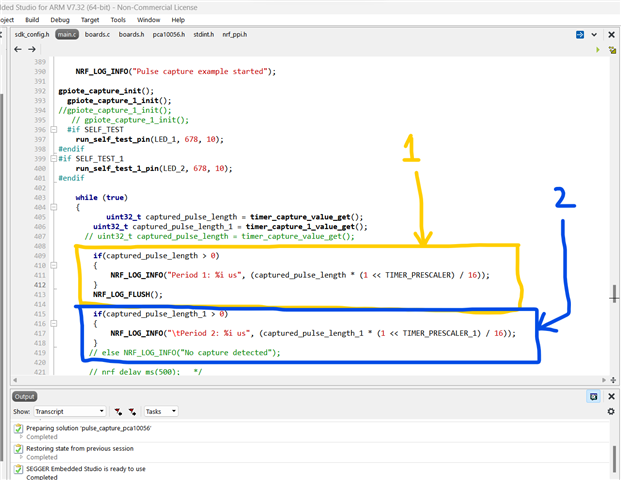
Task: Select the main.c editor tab
Action: pos(67,34)
